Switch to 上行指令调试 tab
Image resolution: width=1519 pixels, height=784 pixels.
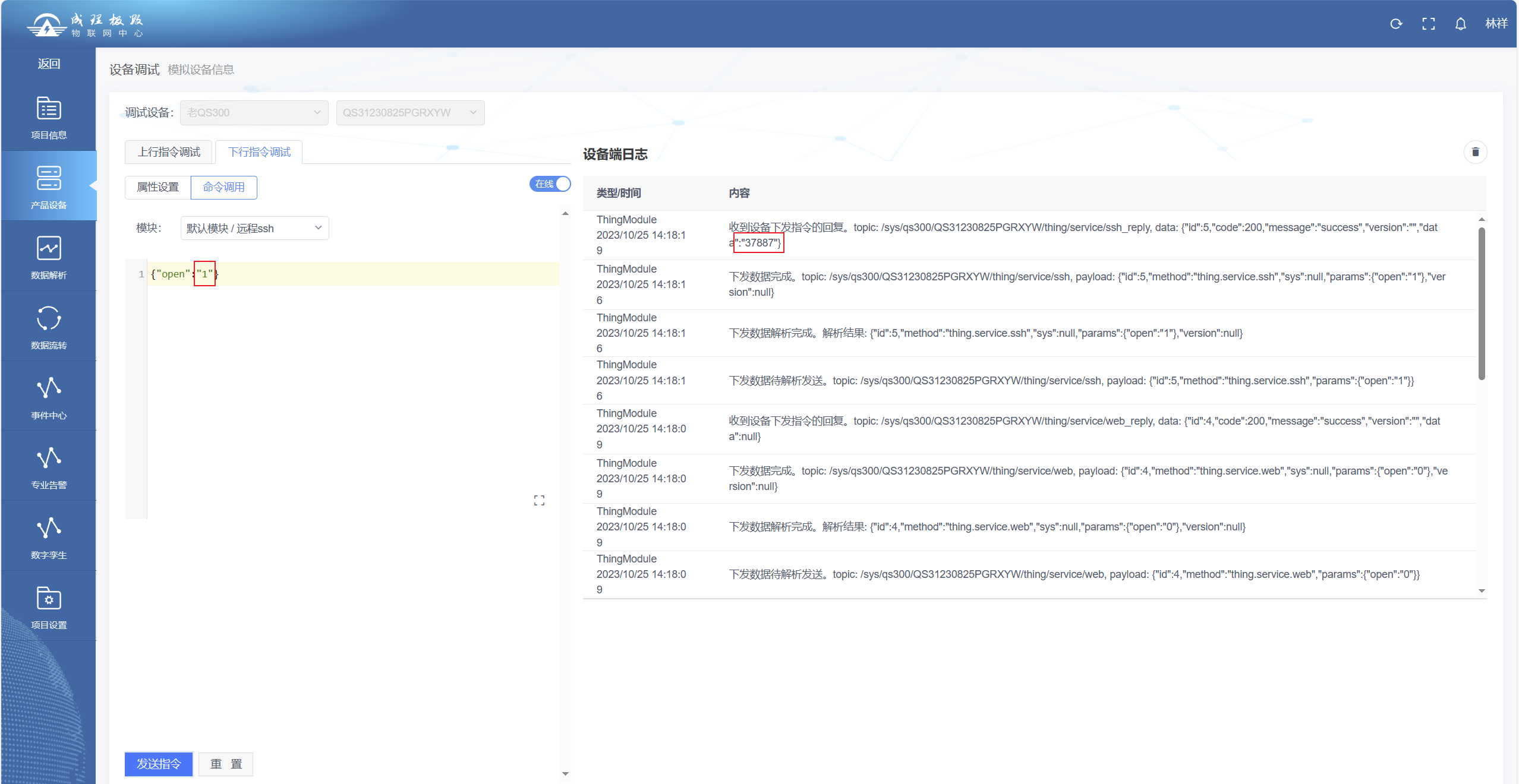(169, 152)
